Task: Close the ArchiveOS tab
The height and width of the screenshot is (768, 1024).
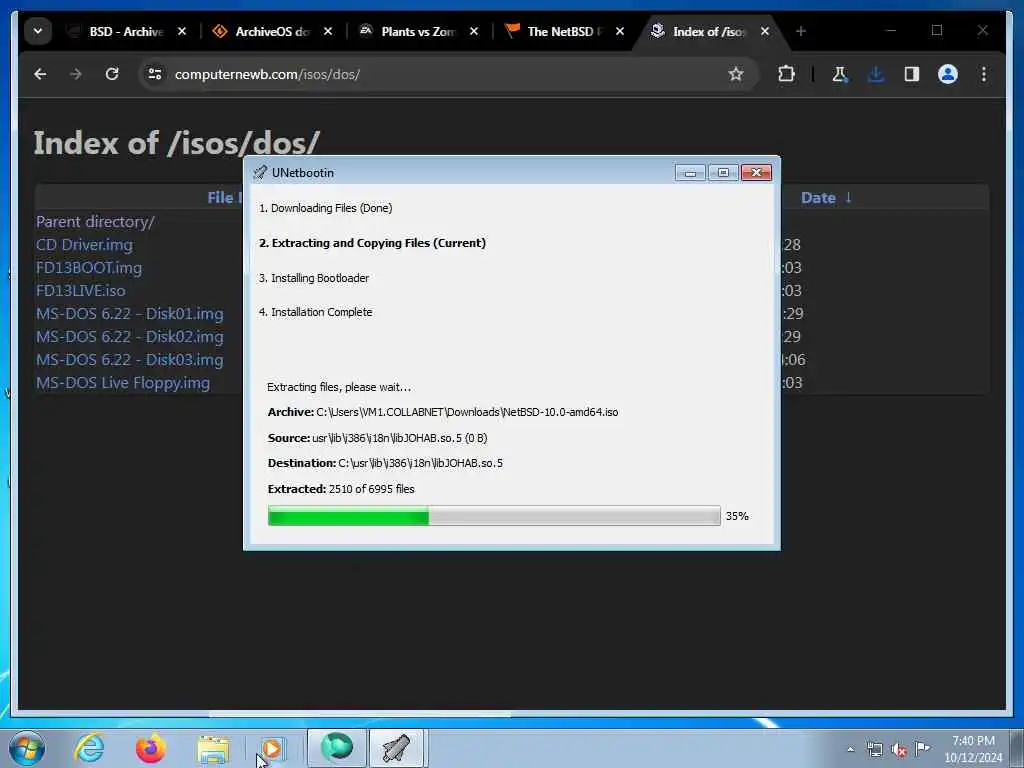Action: (328, 31)
